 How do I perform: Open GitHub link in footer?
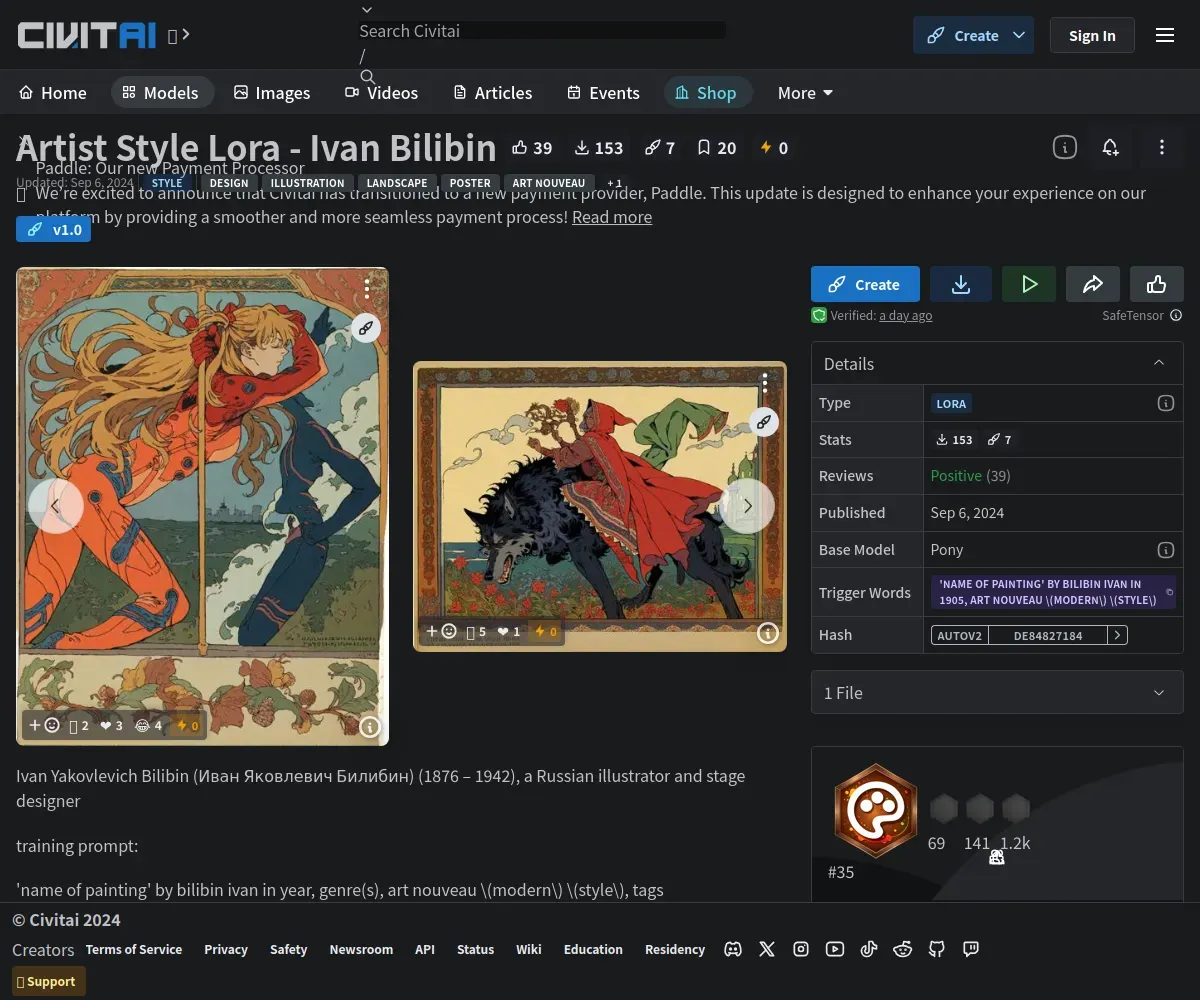(x=937, y=949)
